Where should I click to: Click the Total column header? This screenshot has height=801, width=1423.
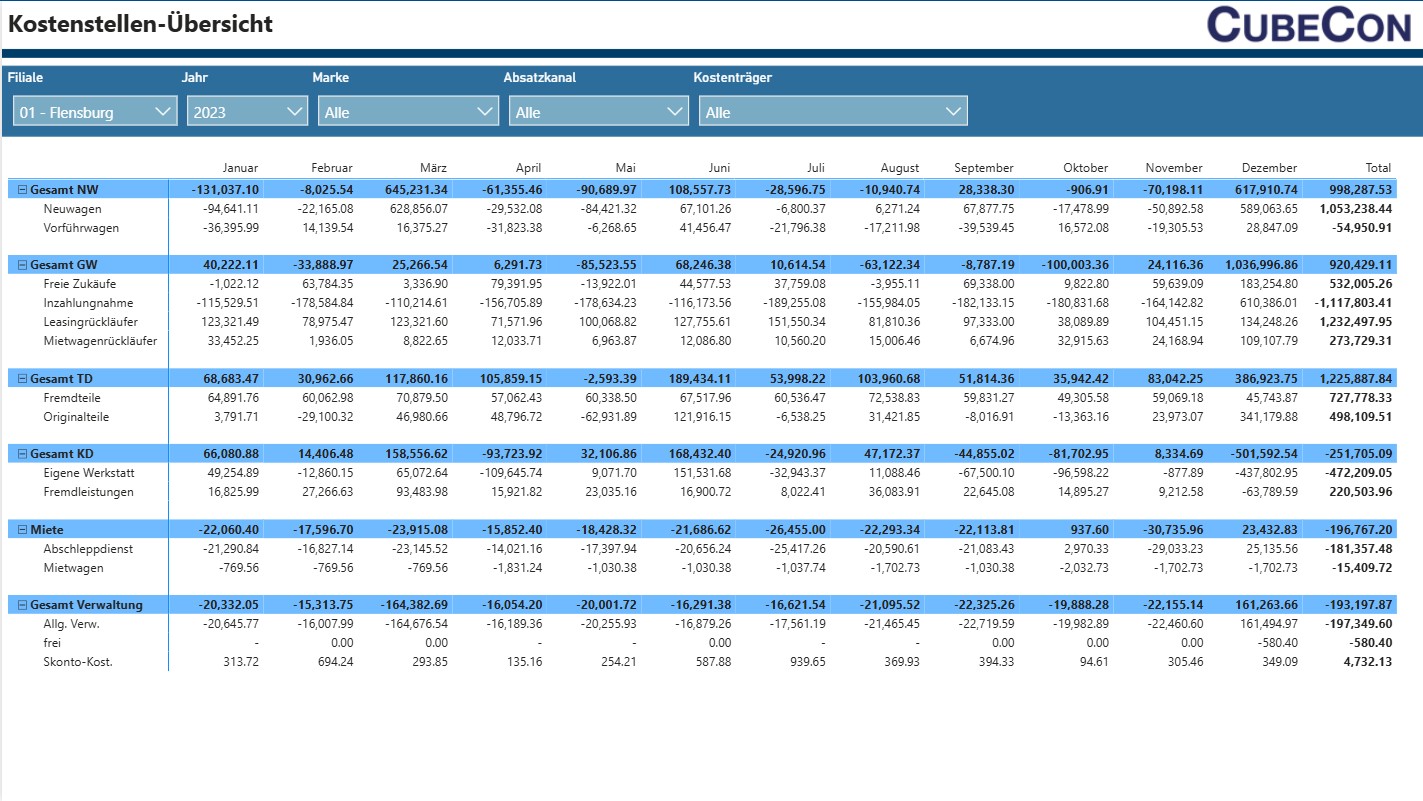coord(1378,168)
